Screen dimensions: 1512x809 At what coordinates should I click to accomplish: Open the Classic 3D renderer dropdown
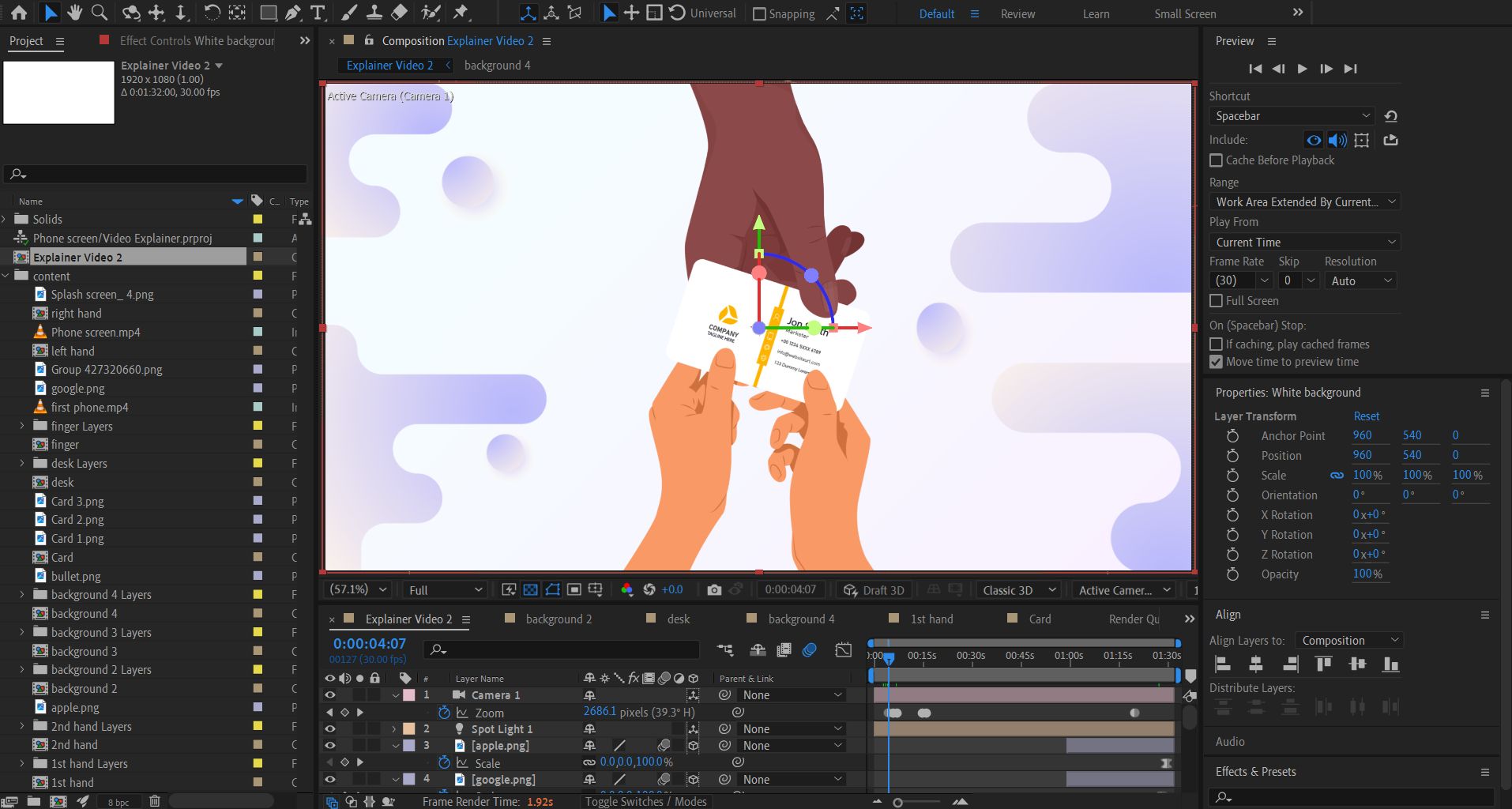(1019, 590)
